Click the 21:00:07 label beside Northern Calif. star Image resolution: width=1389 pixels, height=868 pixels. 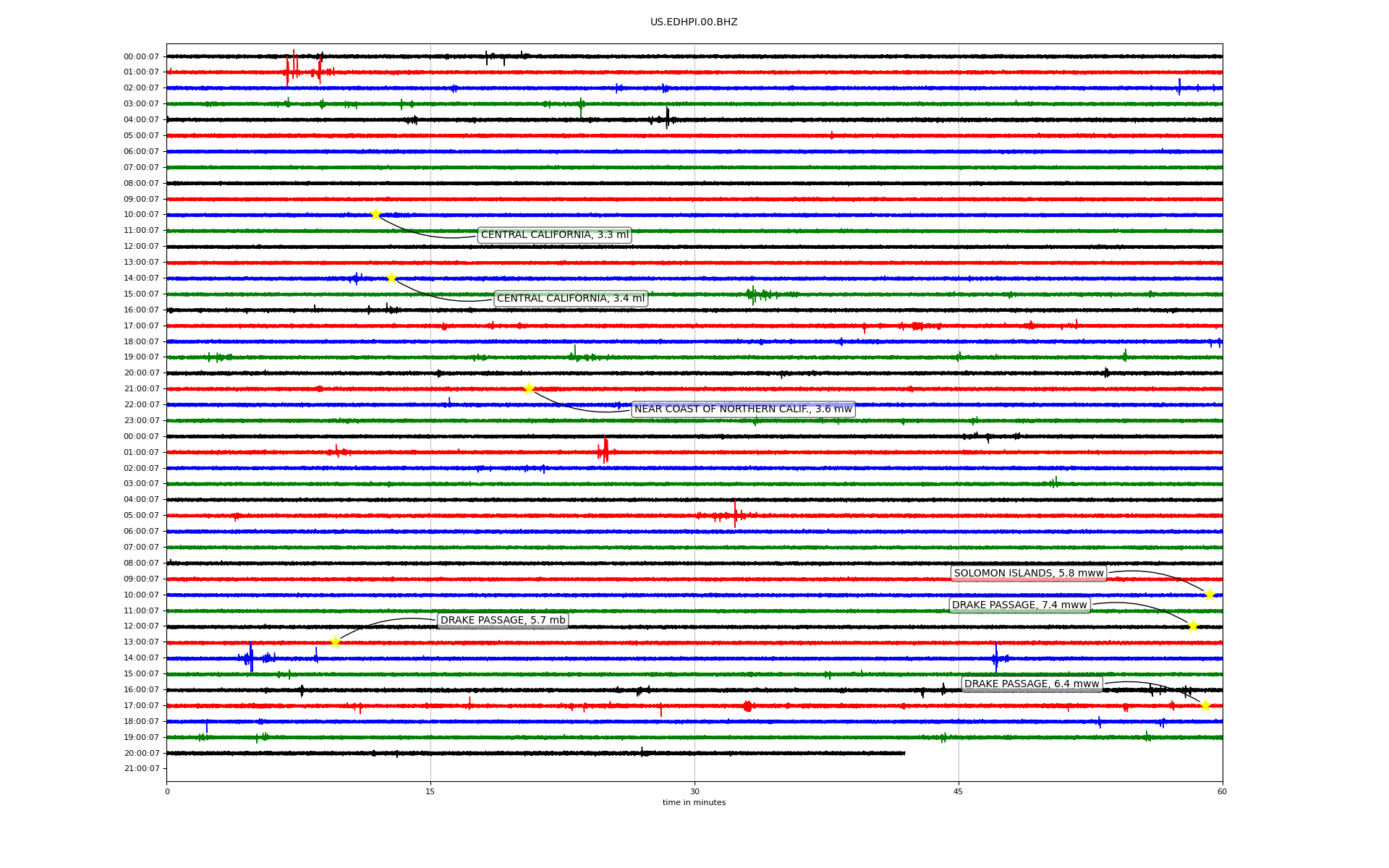pos(141,389)
